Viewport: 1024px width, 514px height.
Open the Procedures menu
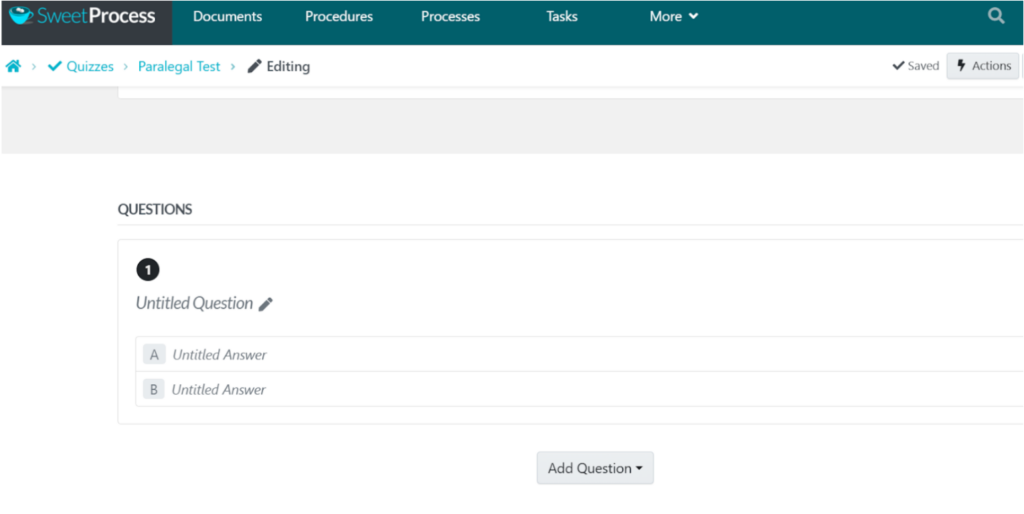pyautogui.click(x=339, y=16)
